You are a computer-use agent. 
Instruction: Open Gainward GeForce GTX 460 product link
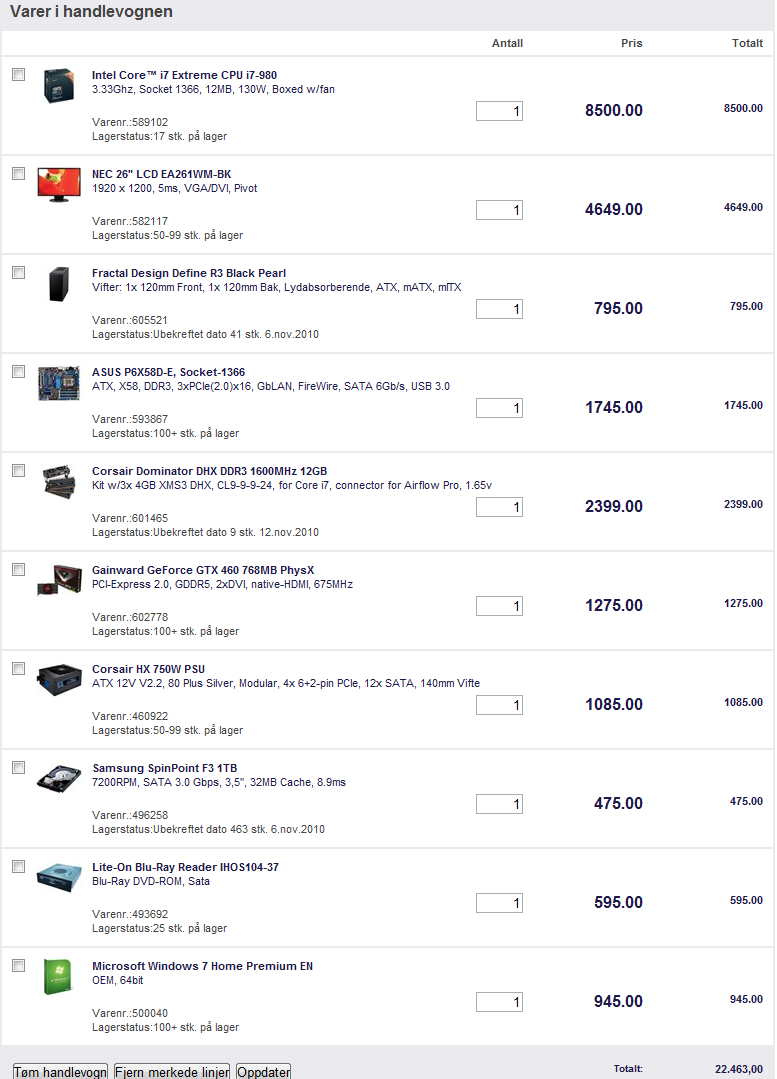(x=203, y=570)
